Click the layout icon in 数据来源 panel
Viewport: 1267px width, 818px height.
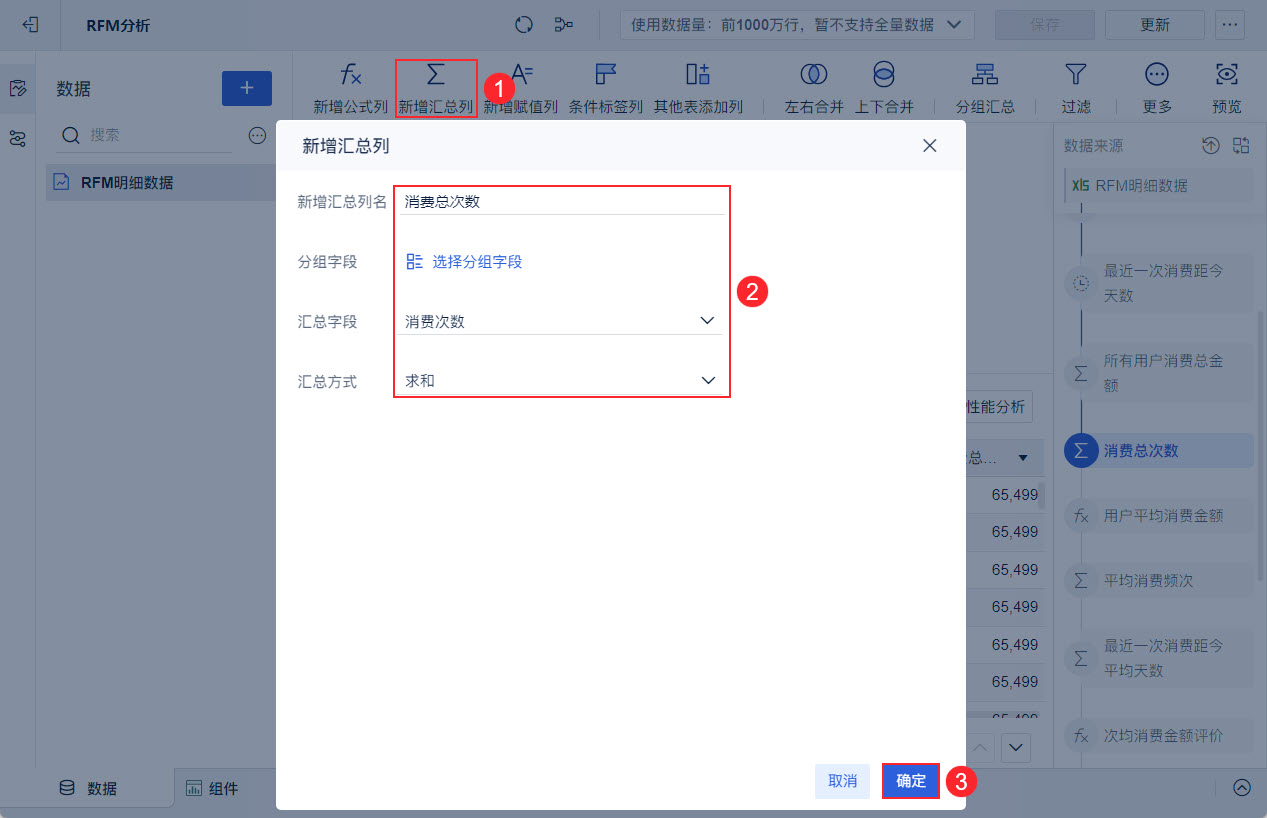1241,146
